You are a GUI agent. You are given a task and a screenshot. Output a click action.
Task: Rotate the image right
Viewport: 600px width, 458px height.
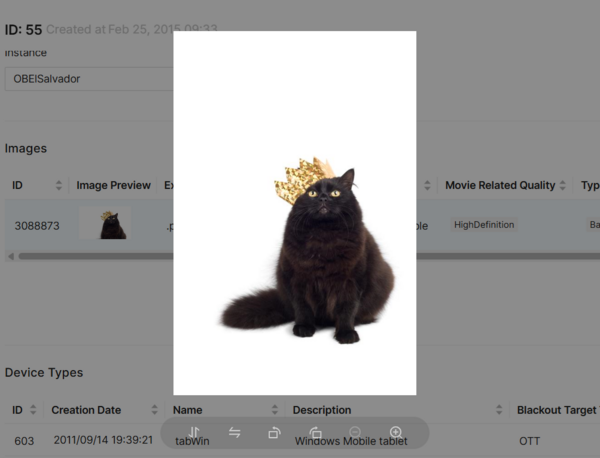315,432
